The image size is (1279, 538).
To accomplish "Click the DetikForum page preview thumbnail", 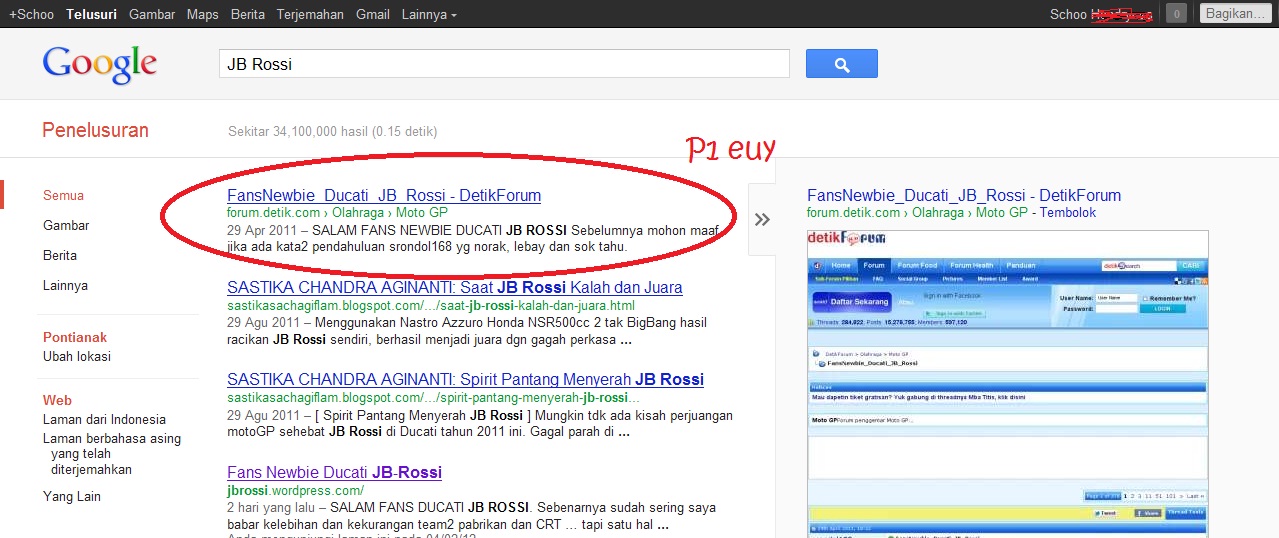I will click(x=1007, y=383).
